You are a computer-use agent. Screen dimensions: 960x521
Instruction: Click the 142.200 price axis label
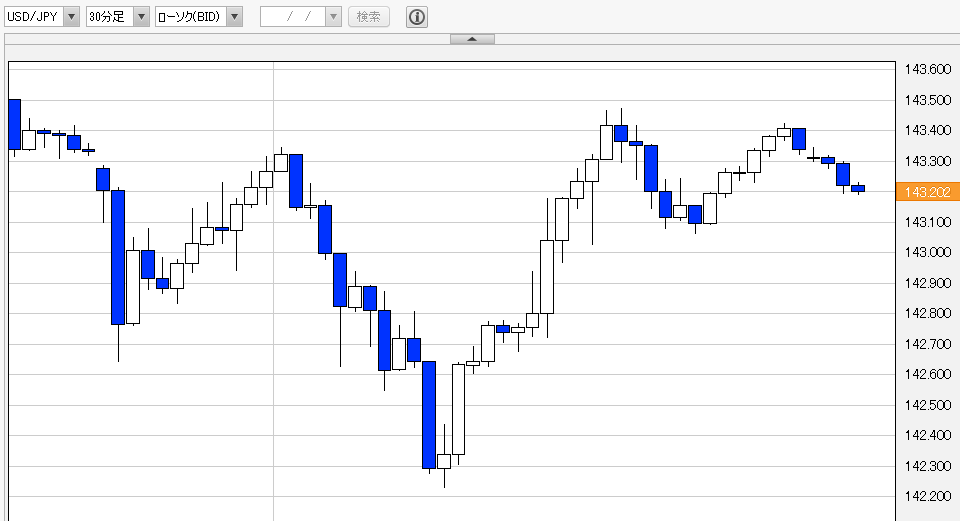[928, 496]
